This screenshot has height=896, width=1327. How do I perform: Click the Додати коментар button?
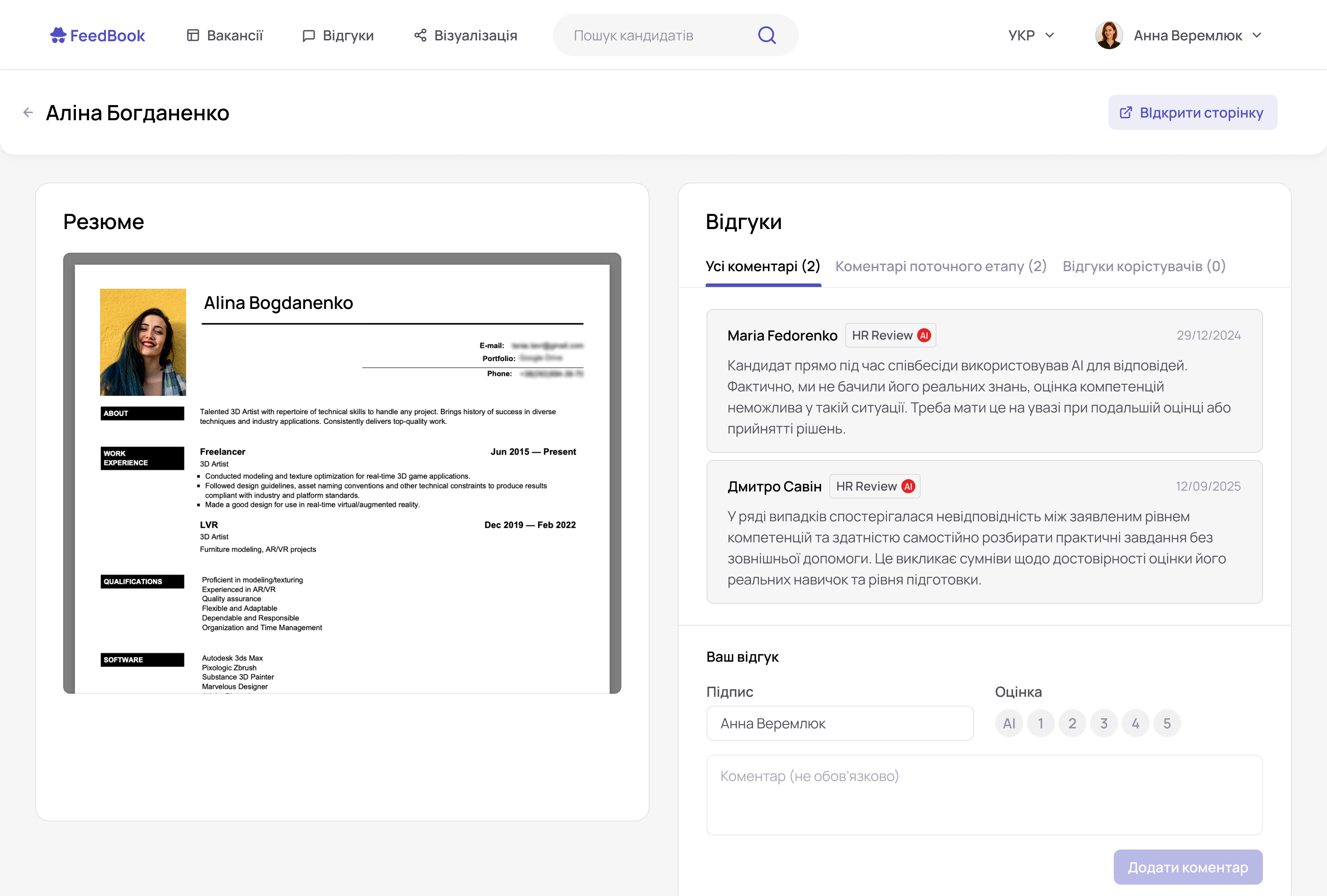pos(1188,867)
